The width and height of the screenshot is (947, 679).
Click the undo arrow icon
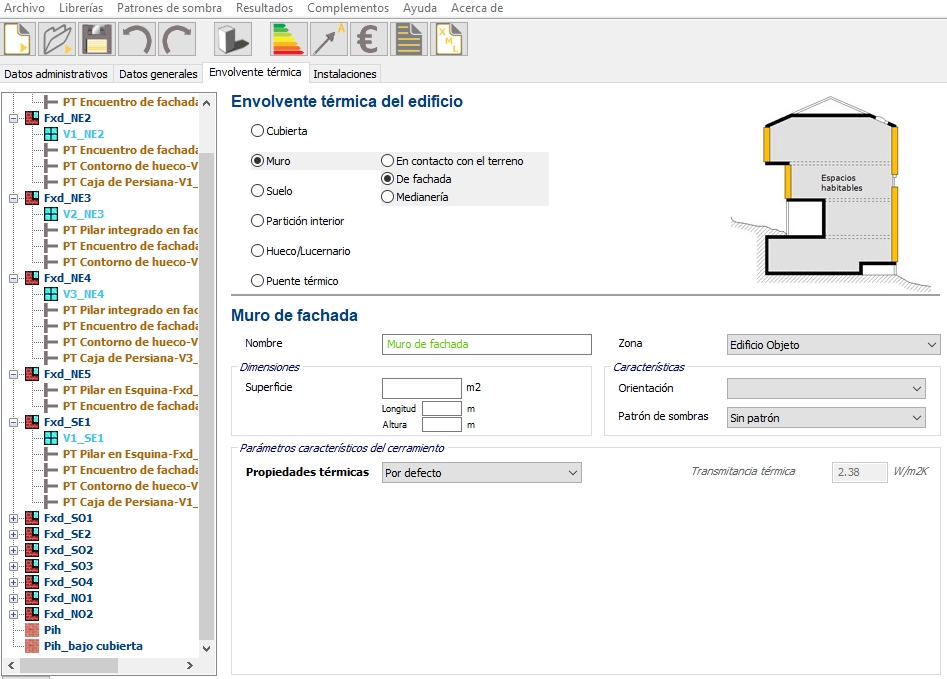point(135,40)
